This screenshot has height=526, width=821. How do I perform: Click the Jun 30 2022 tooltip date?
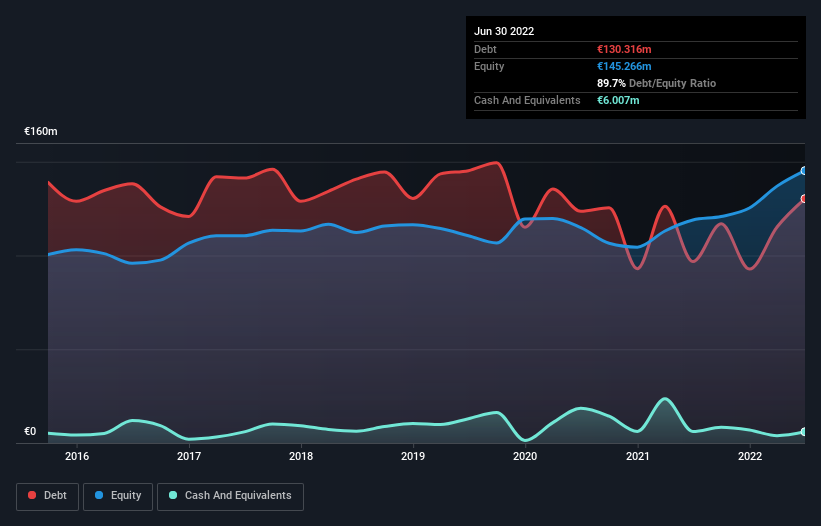pos(504,31)
